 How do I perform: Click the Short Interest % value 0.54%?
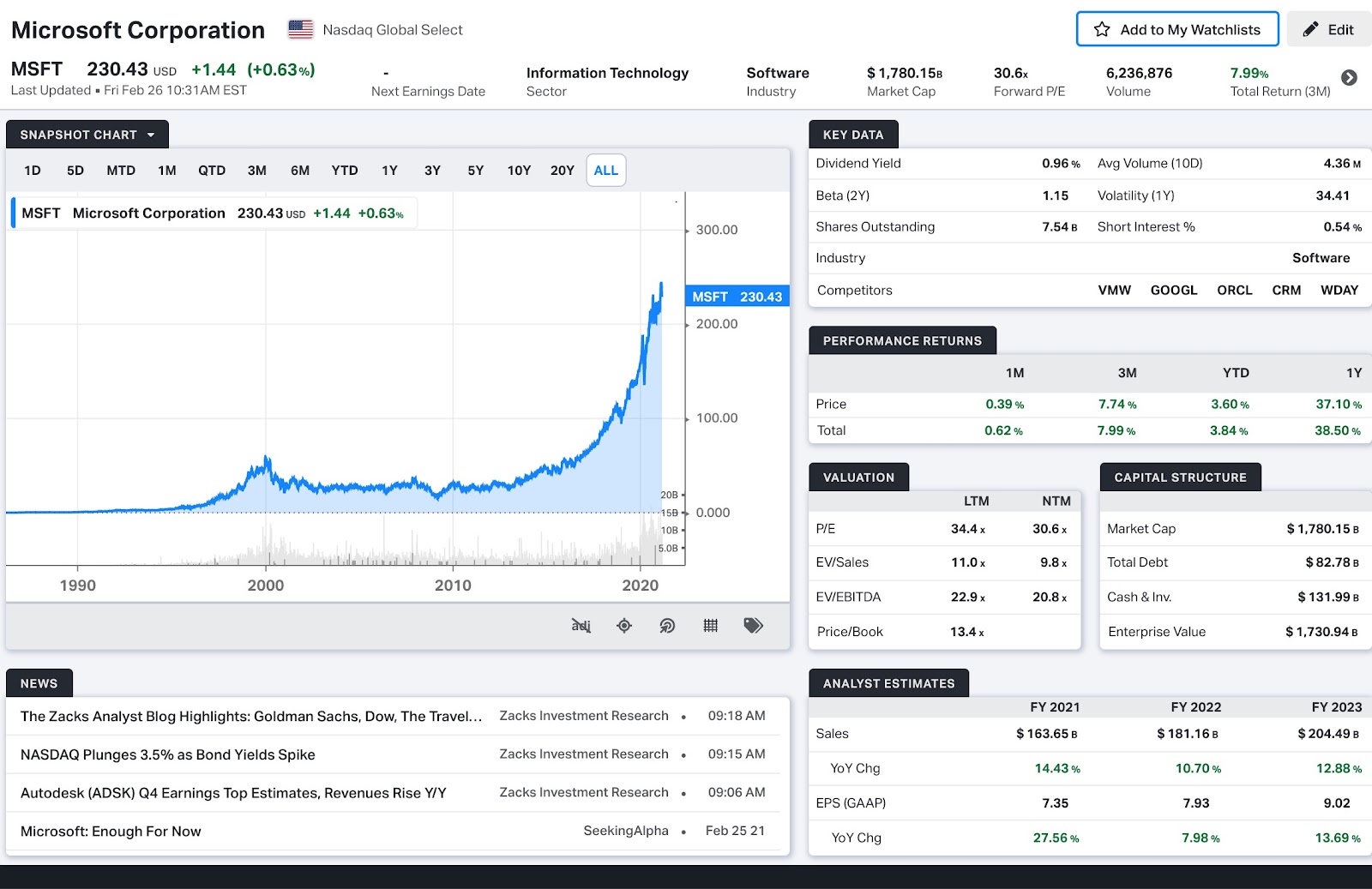pos(1342,227)
